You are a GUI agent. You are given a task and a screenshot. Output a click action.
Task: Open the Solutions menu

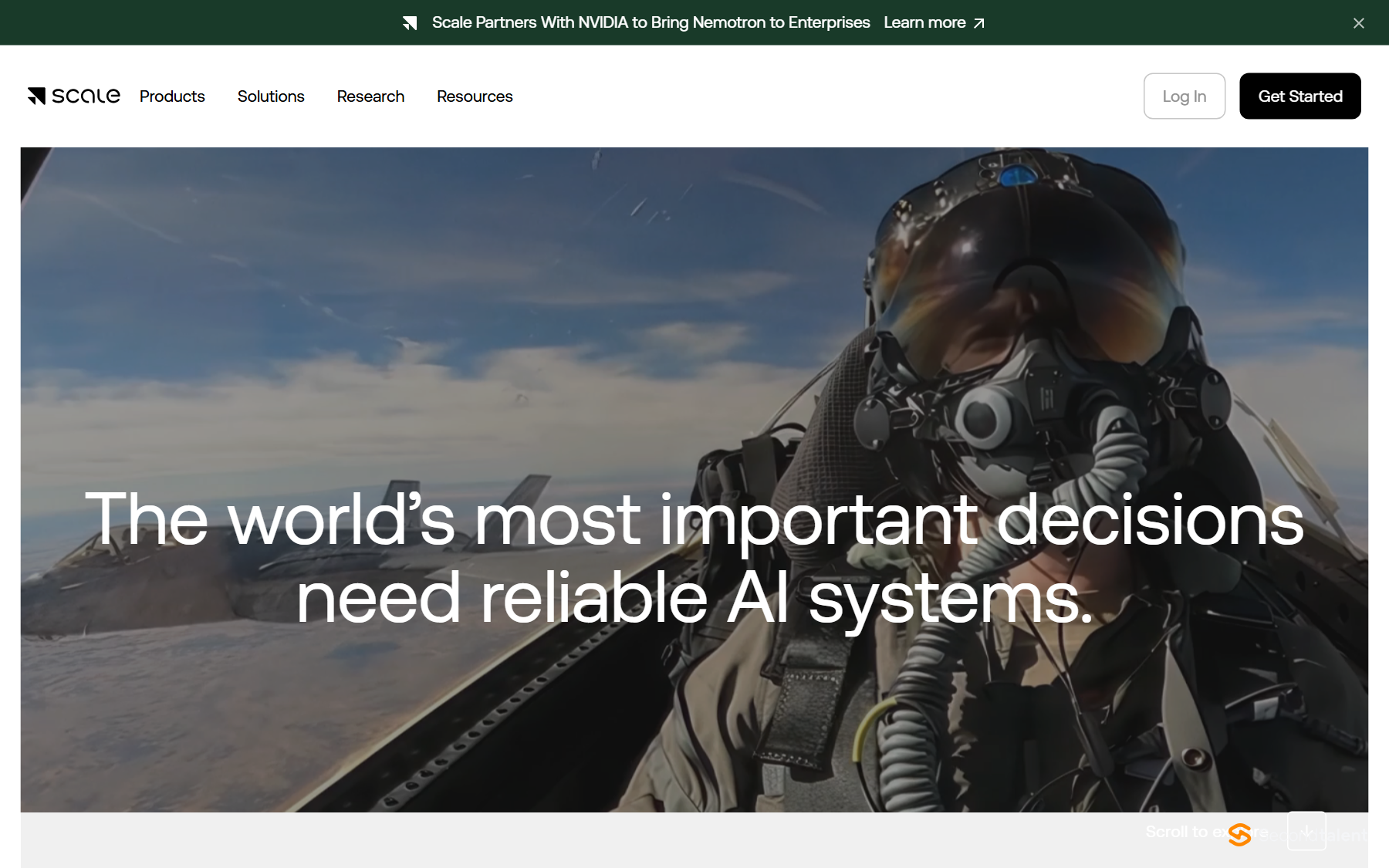pyautogui.click(x=271, y=96)
